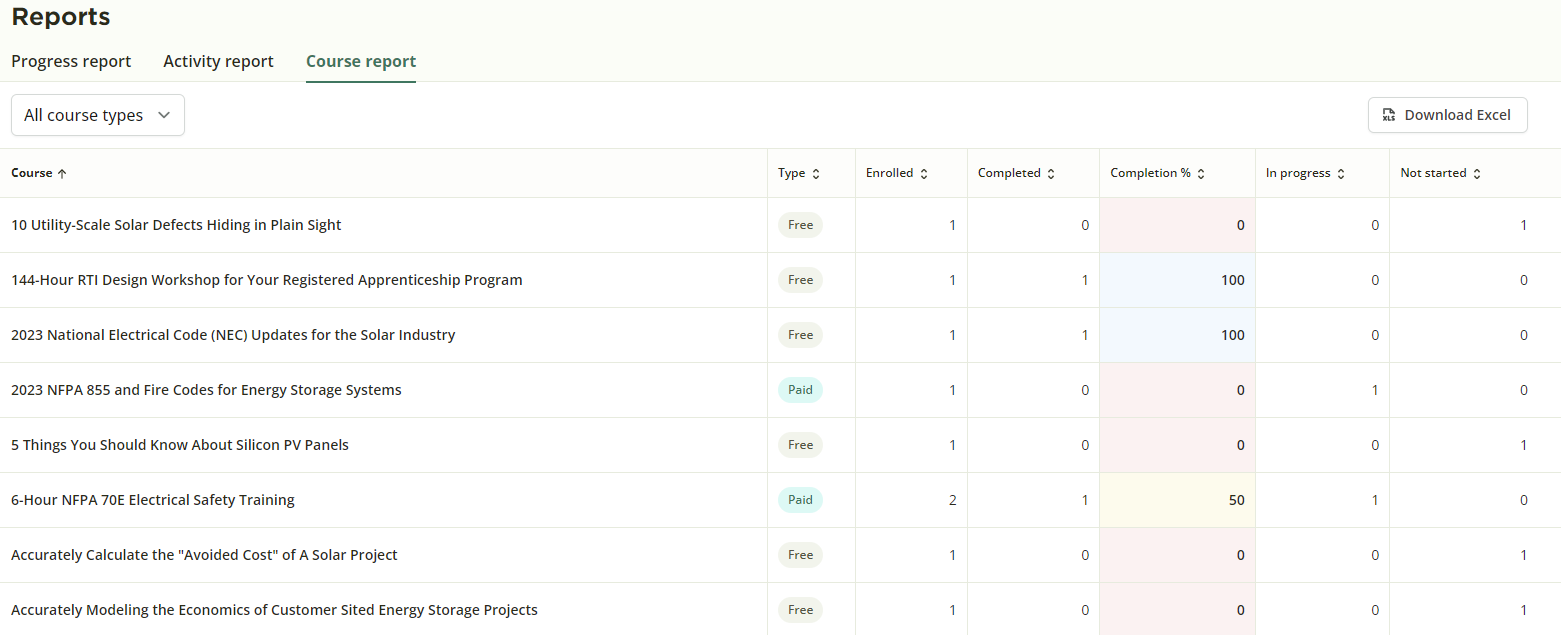1561x635 pixels.
Task: Open 6-Hour NFPA 70E Electrical Safety Training
Action: point(153,500)
